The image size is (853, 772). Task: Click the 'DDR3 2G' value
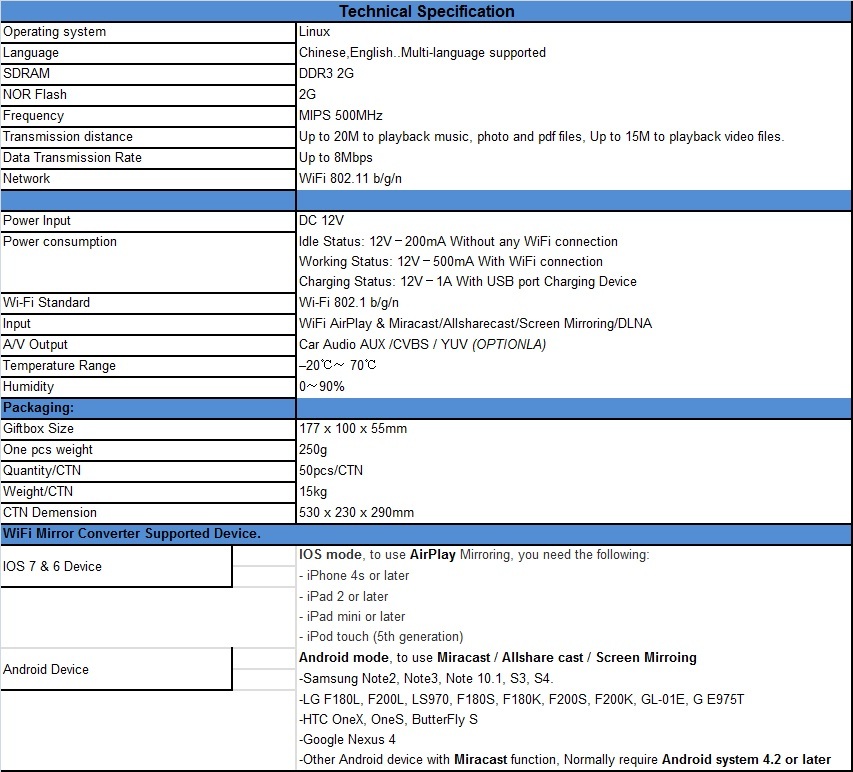click(x=326, y=73)
